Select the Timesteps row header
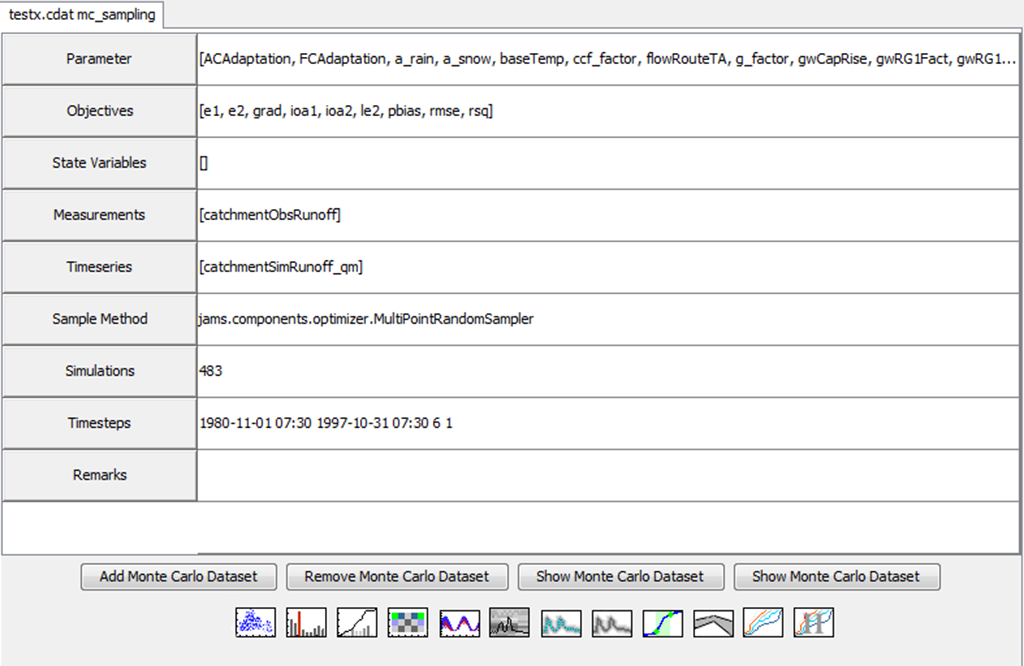 (99, 423)
